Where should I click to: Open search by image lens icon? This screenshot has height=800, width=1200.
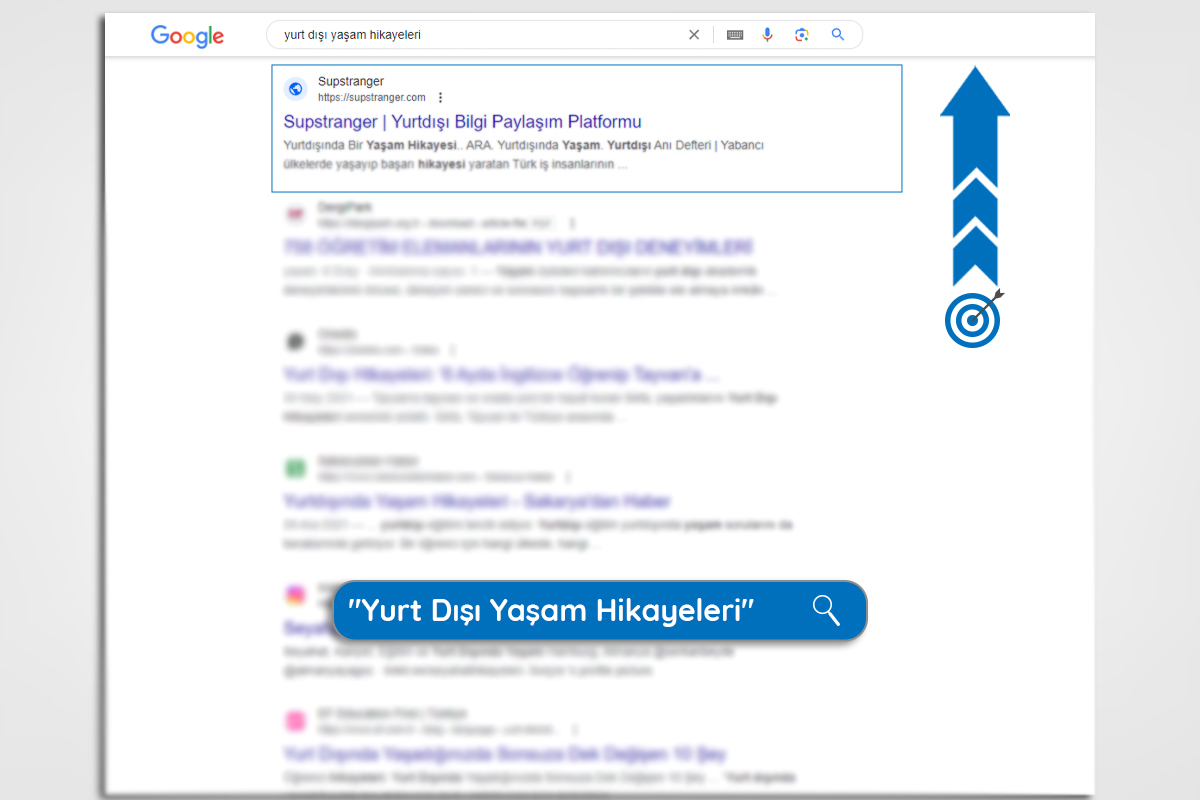[x=801, y=35]
